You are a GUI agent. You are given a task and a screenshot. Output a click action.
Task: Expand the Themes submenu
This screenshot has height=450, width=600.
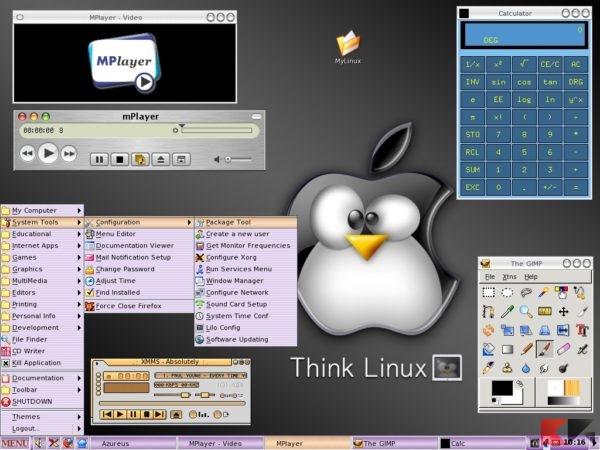coord(42,416)
